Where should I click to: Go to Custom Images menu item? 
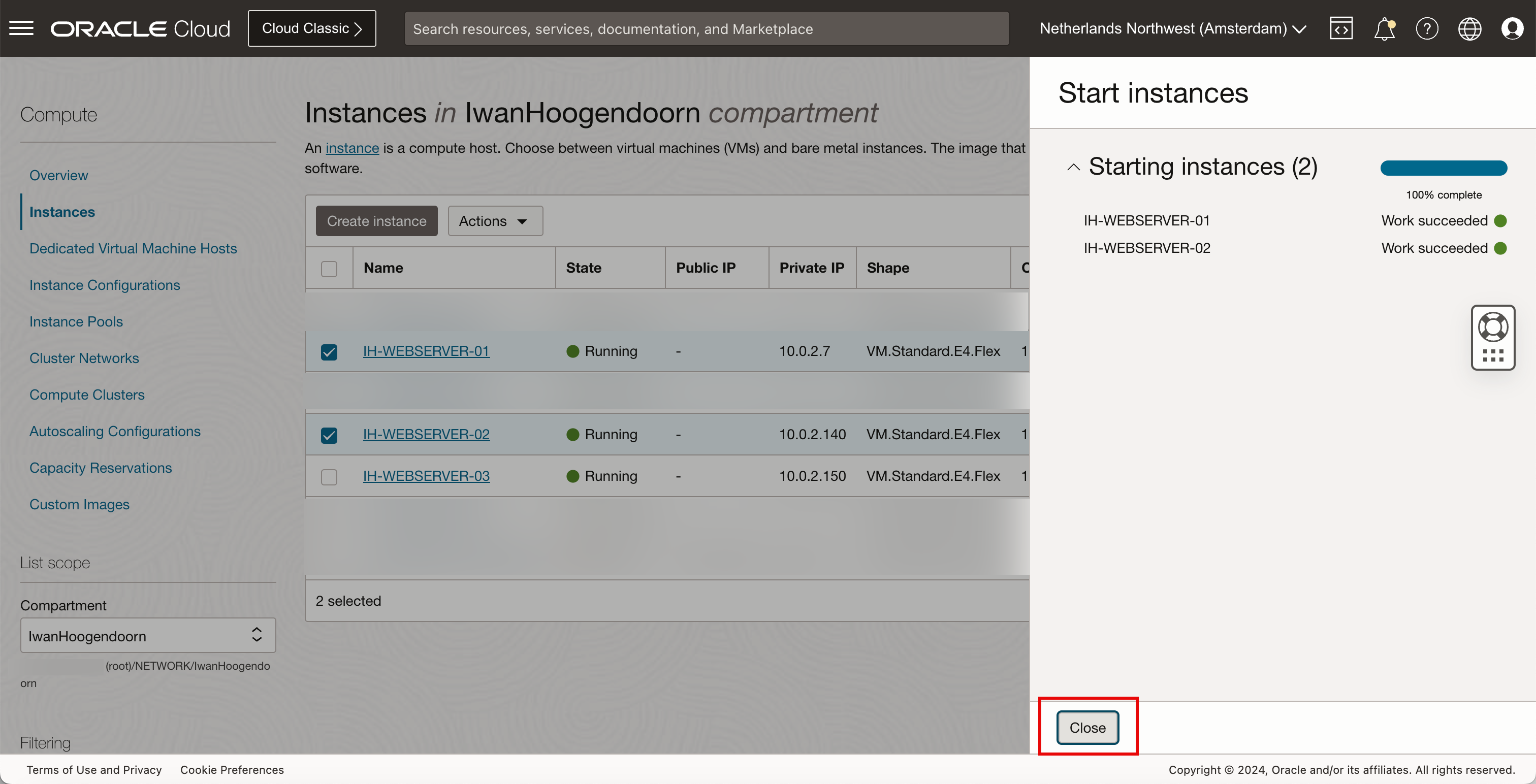[79, 504]
